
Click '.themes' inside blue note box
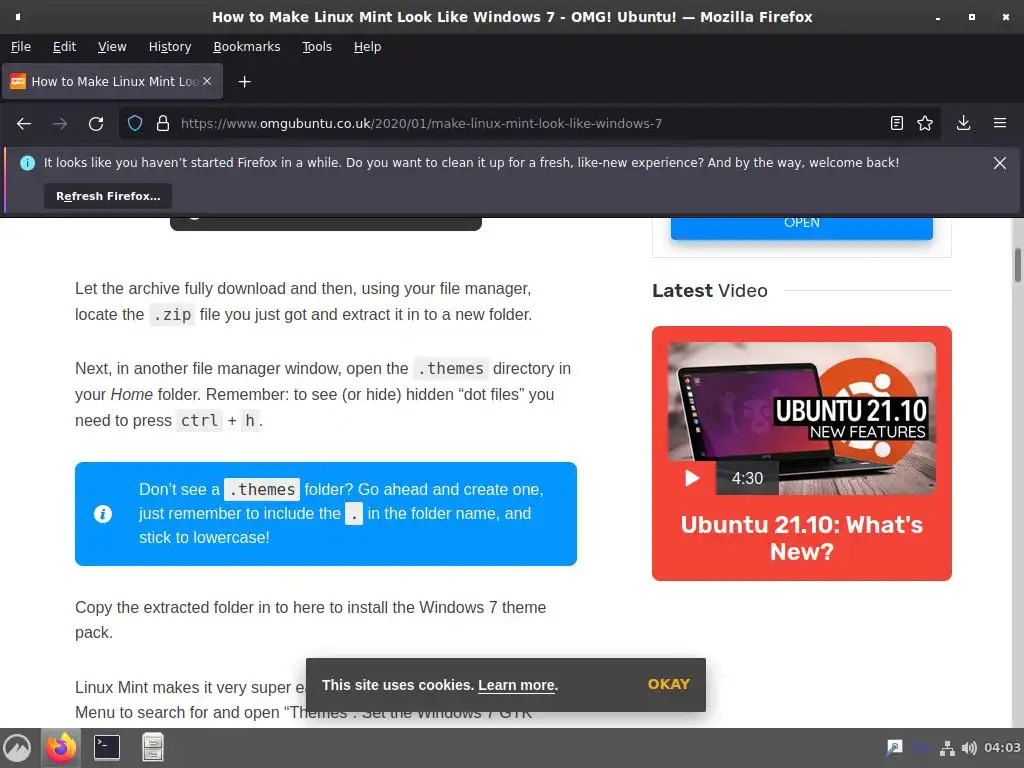(x=262, y=489)
